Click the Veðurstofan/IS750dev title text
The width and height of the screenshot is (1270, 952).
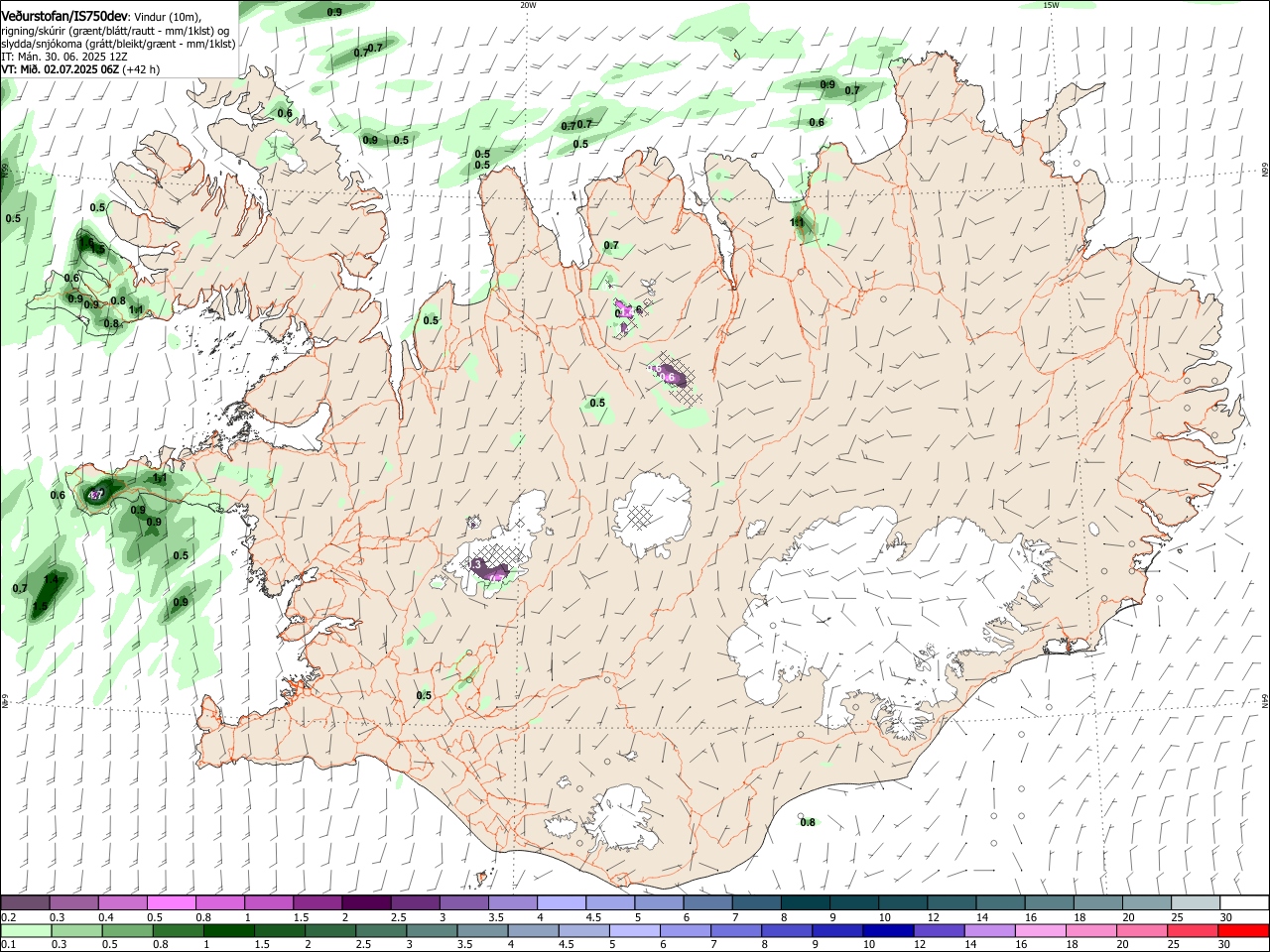click(x=64, y=17)
